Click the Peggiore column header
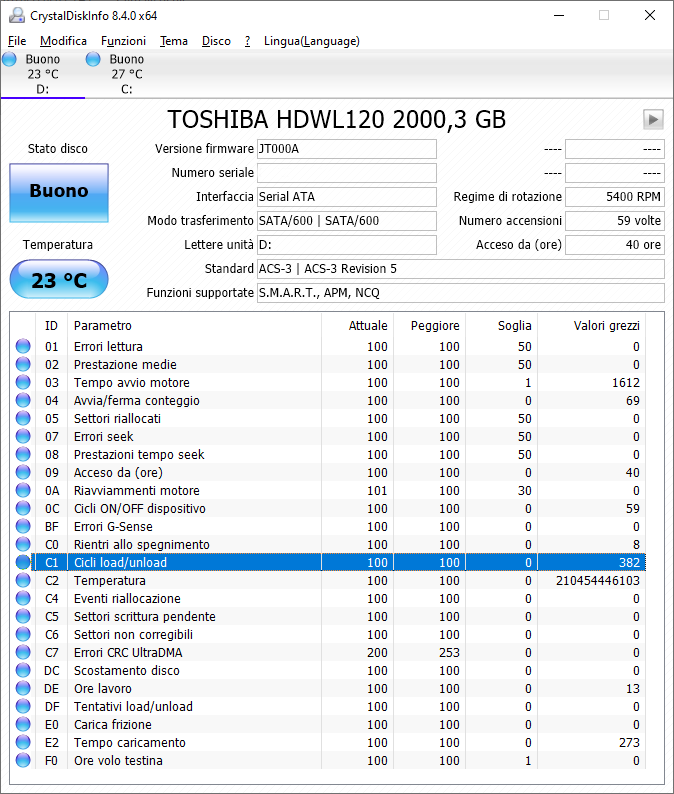The image size is (674, 794). click(x=429, y=326)
